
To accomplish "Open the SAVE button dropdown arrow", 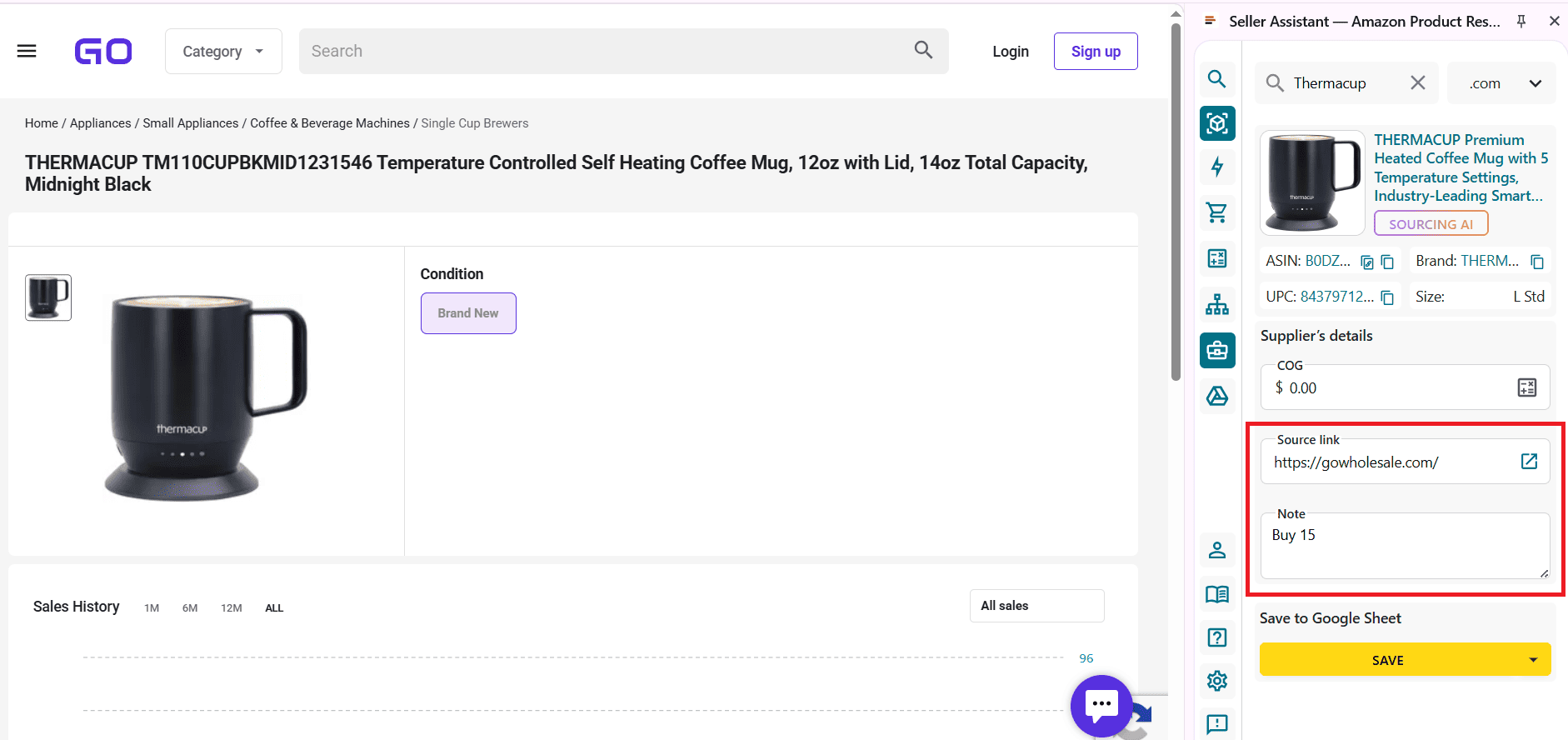I will click(1533, 659).
